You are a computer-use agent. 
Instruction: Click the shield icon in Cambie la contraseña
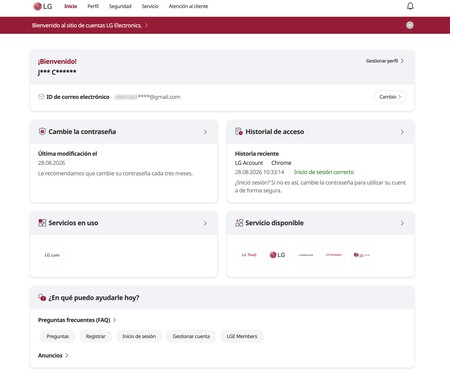[42, 131]
